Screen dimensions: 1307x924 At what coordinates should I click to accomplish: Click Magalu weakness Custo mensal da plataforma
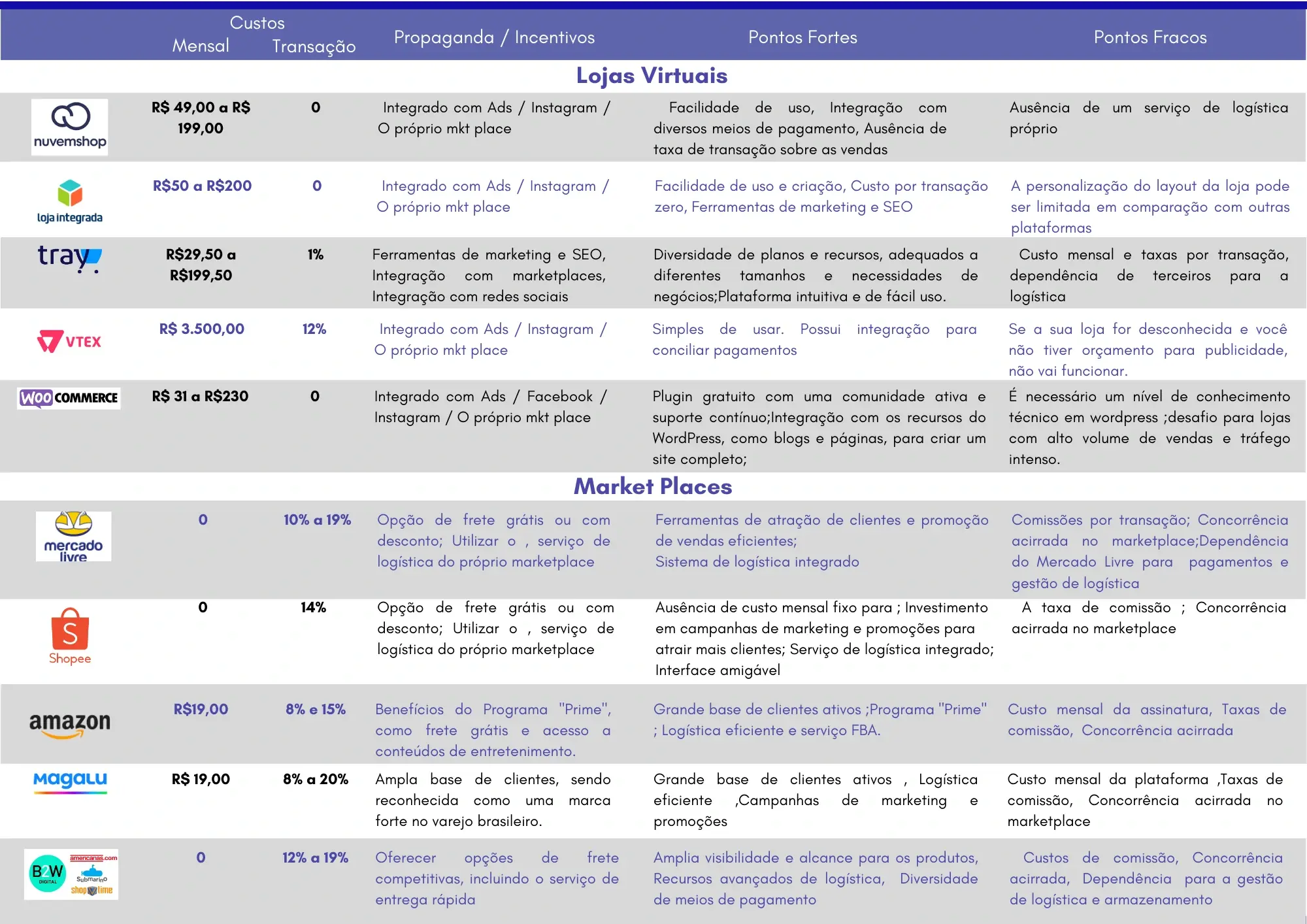coord(1145,800)
